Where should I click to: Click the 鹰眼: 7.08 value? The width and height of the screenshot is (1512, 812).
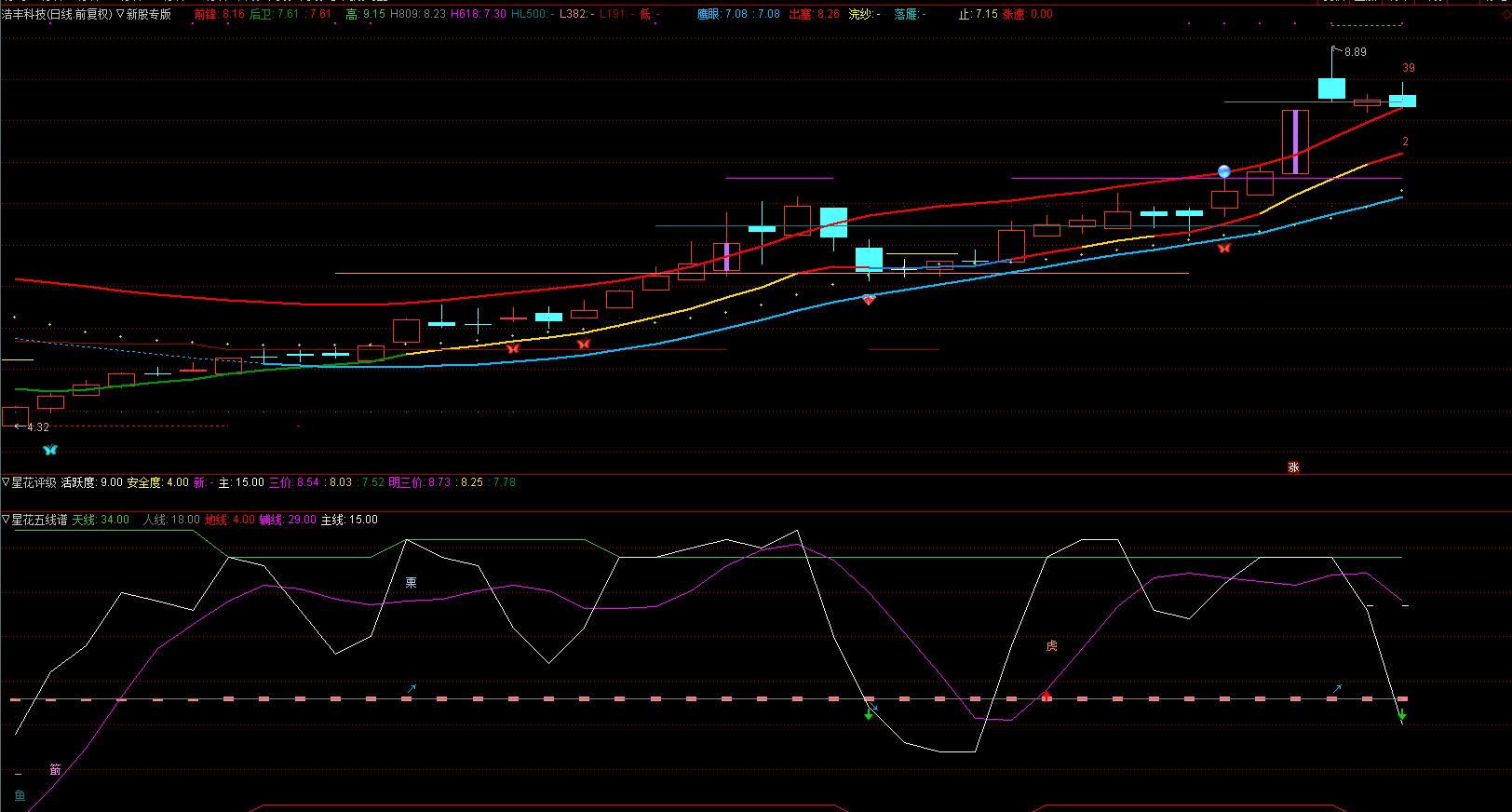(723, 14)
